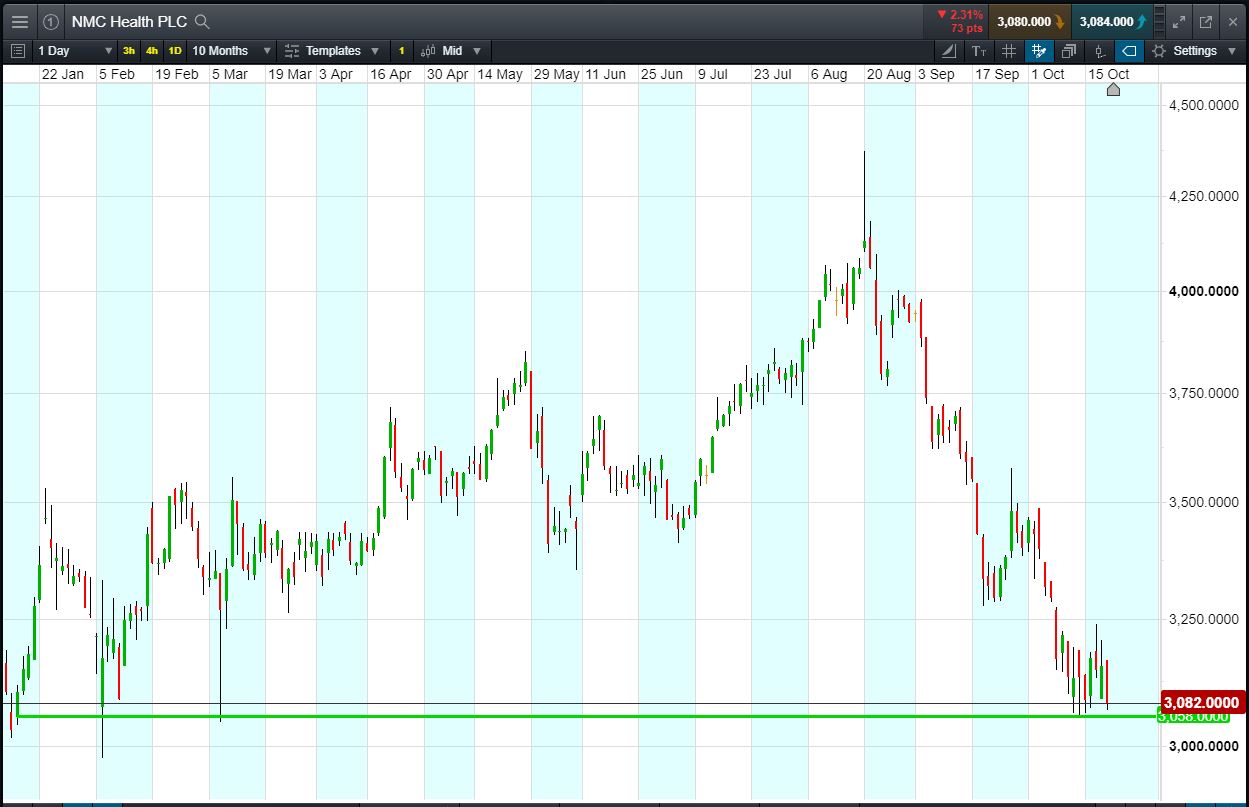The image size is (1249, 807).
Task: Open the 1 Day interval dropdown
Action: click(75, 51)
